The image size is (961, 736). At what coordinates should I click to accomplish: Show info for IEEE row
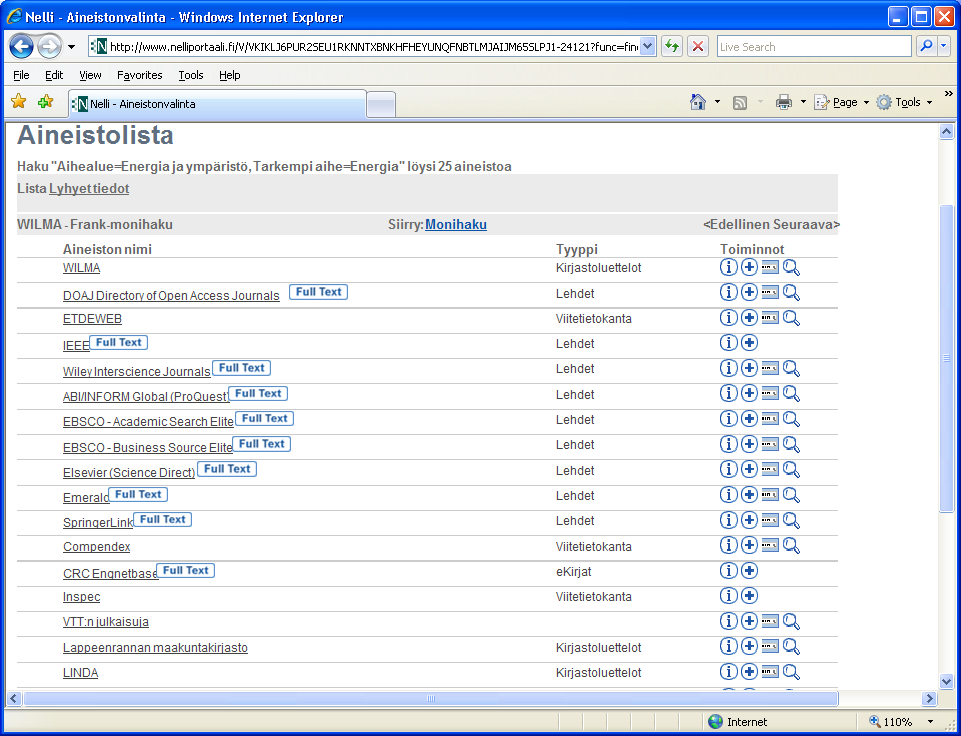(728, 343)
